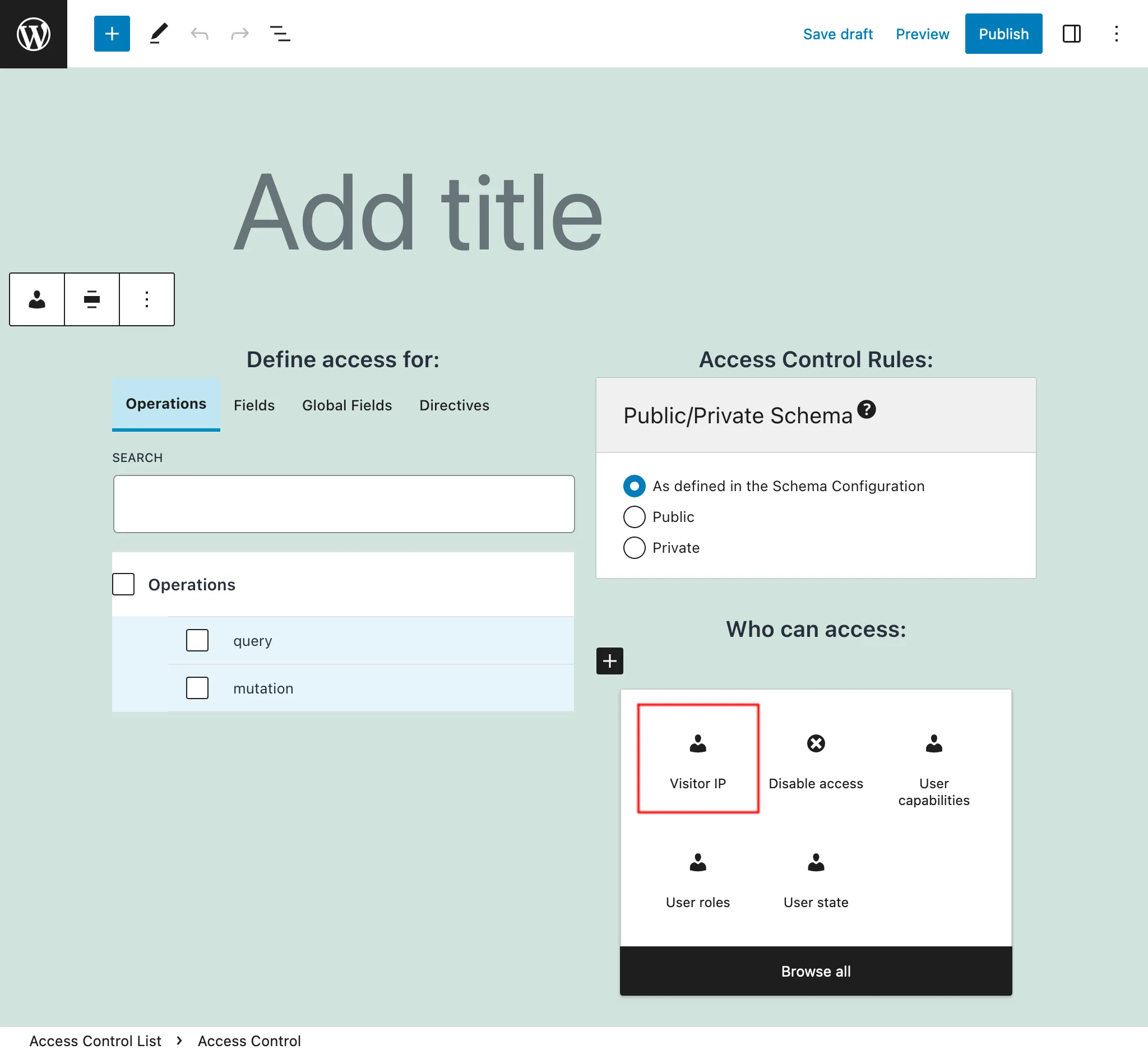
Task: Click Access Control List breadcrumb
Action: tap(95, 1041)
